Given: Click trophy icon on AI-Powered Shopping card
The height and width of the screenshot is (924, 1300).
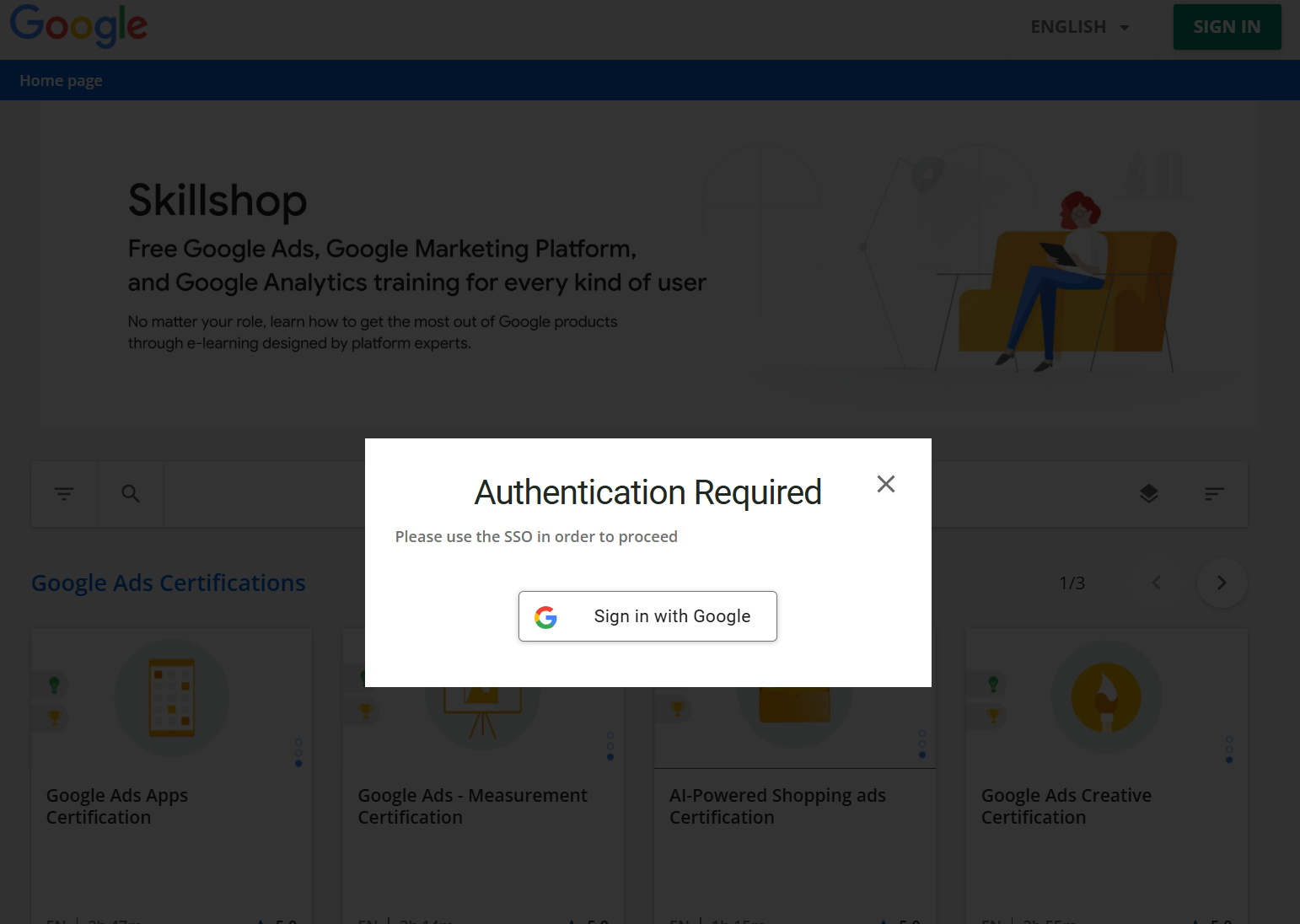Looking at the screenshot, I should 677,709.
